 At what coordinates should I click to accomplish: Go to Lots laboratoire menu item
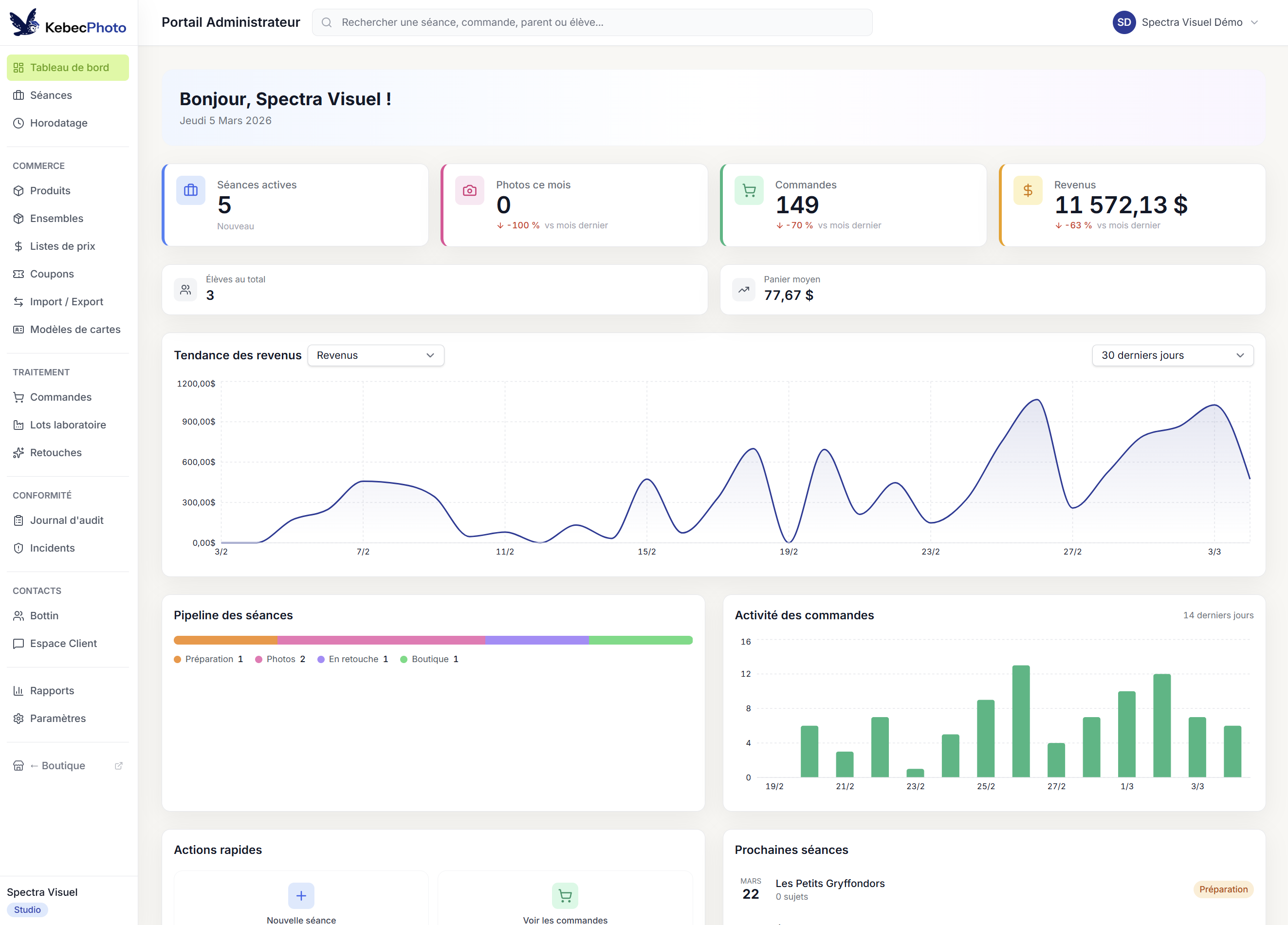click(x=68, y=425)
